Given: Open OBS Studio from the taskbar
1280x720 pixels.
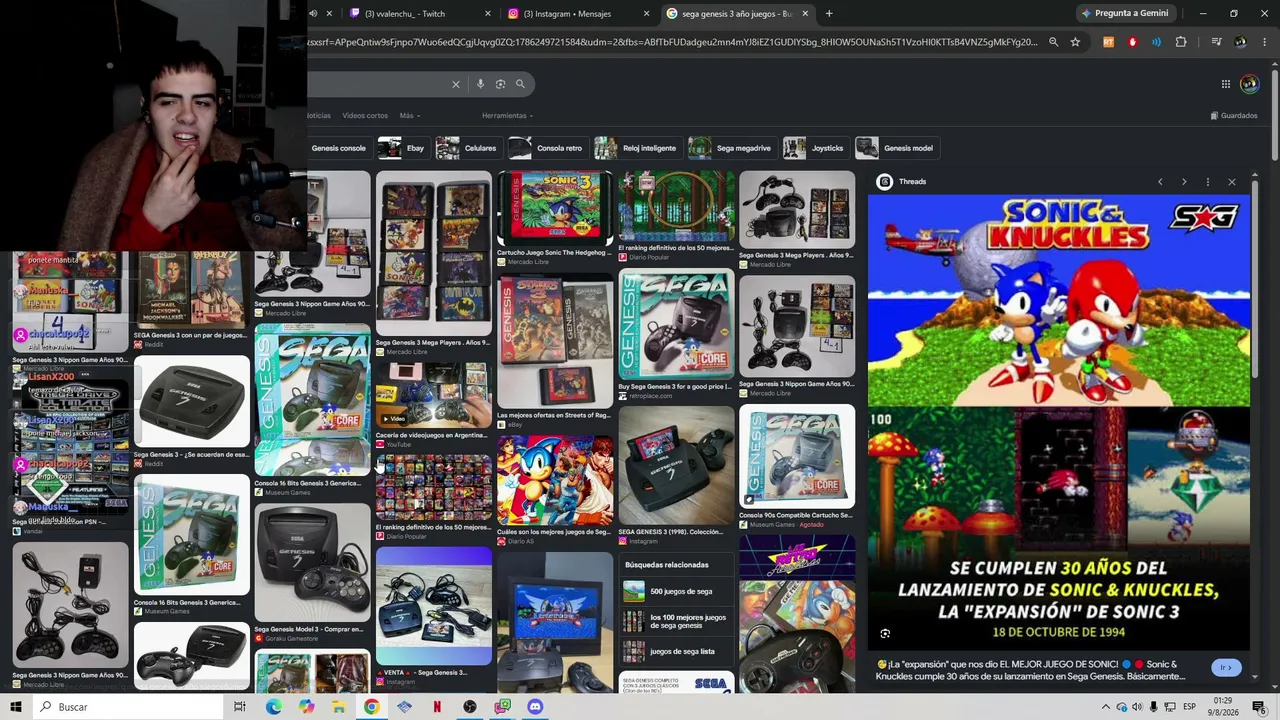Looking at the screenshot, I should (x=470, y=707).
